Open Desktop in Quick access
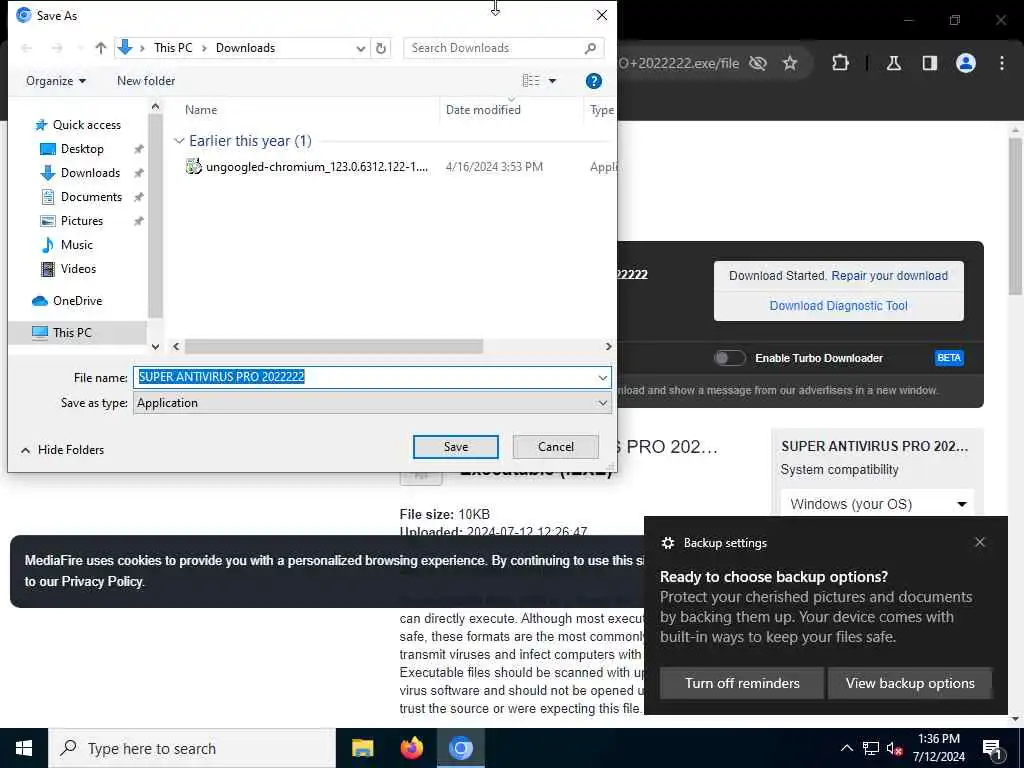The width and height of the screenshot is (1024, 768). coord(82,149)
